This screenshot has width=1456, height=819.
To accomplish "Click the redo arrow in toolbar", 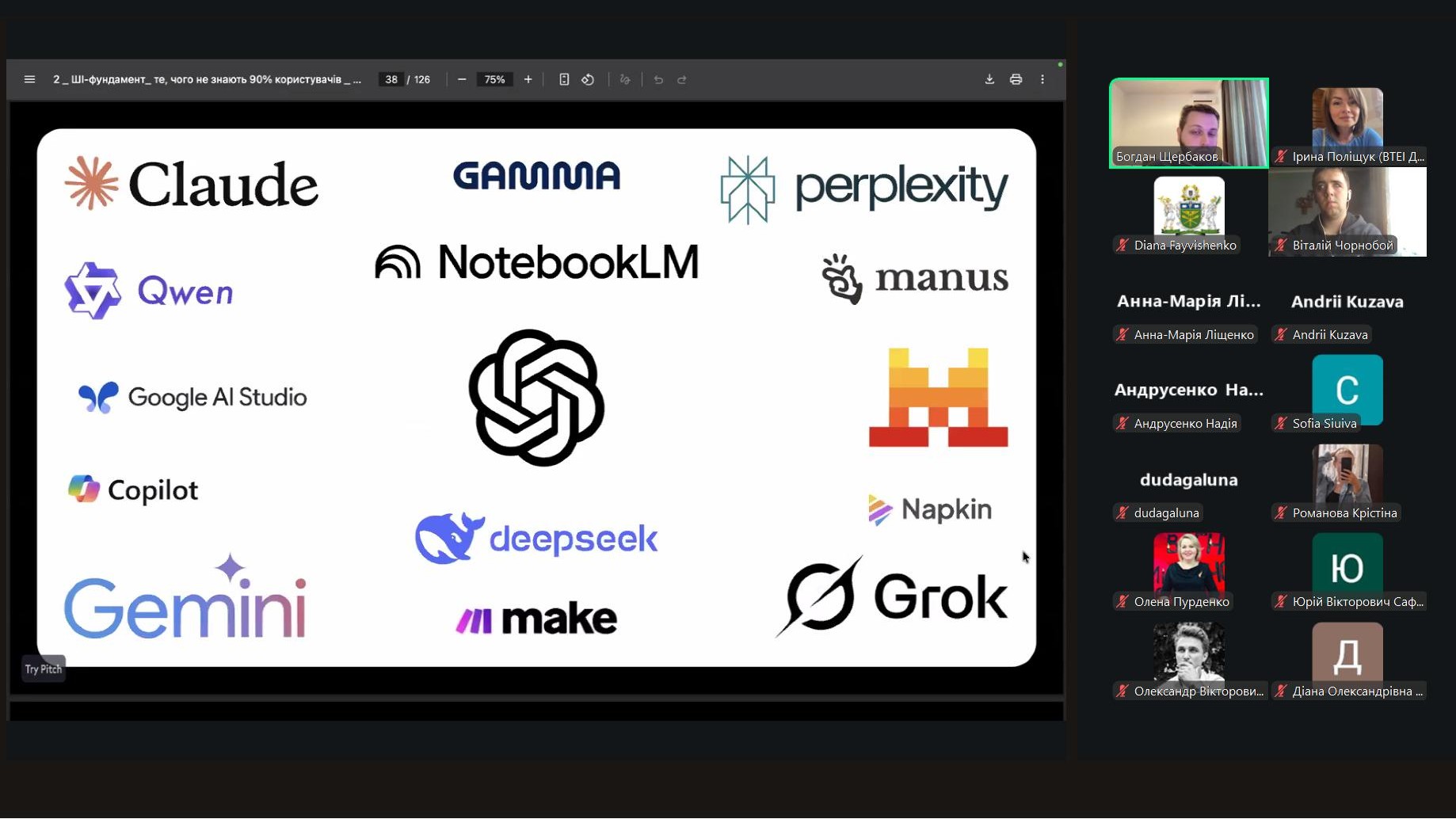I will pos(682,79).
